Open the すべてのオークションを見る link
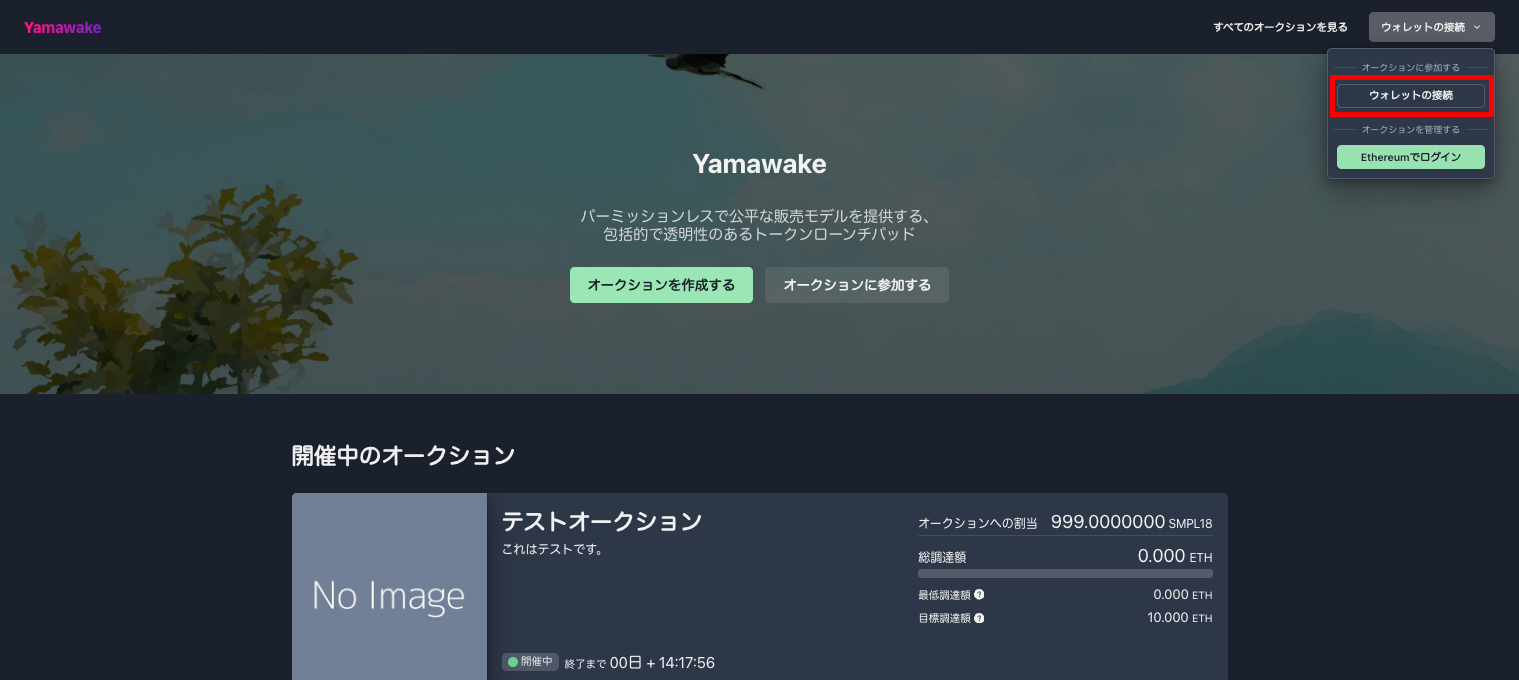This screenshot has height=680, width=1519. pos(1280,27)
